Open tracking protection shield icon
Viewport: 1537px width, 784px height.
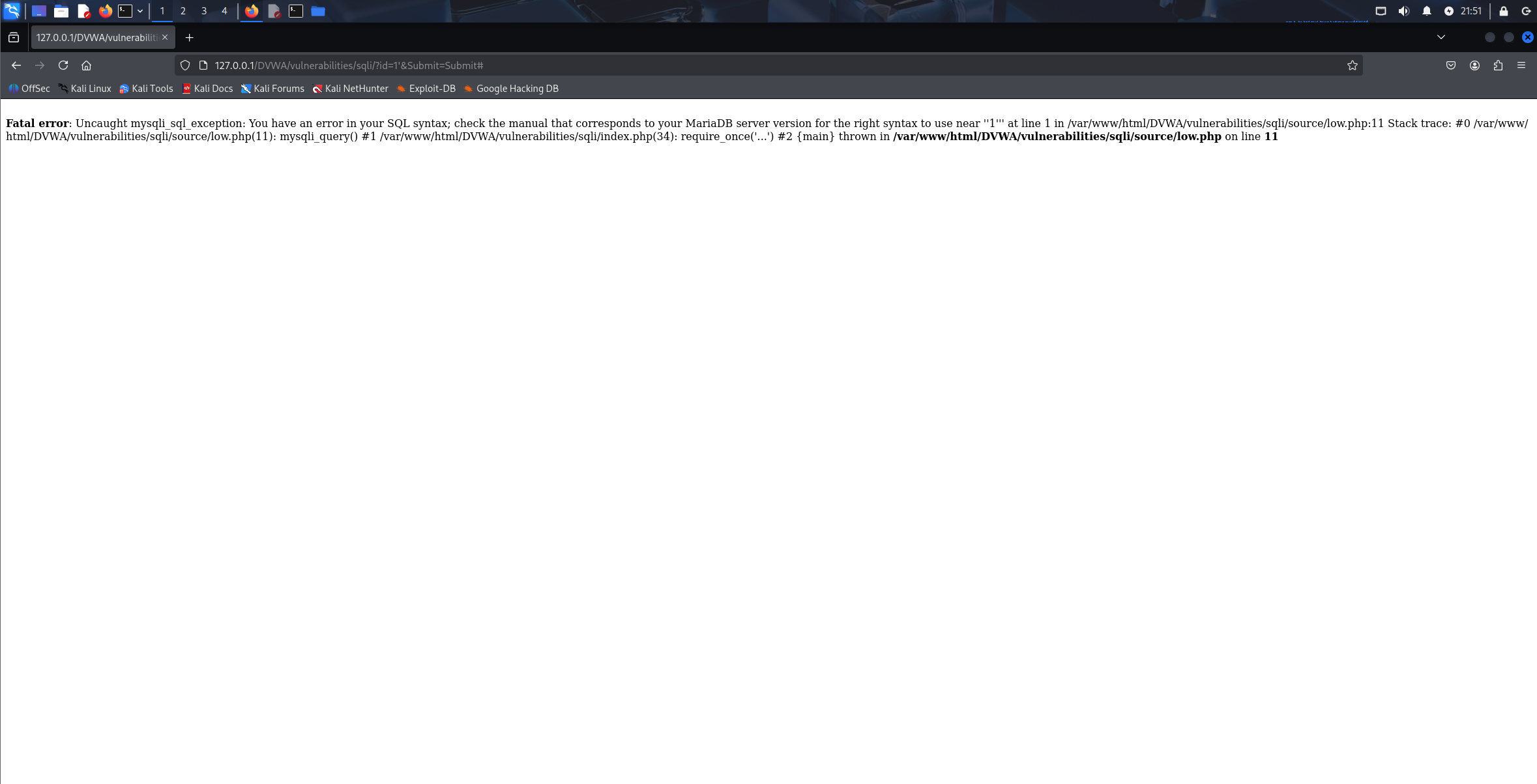185,65
